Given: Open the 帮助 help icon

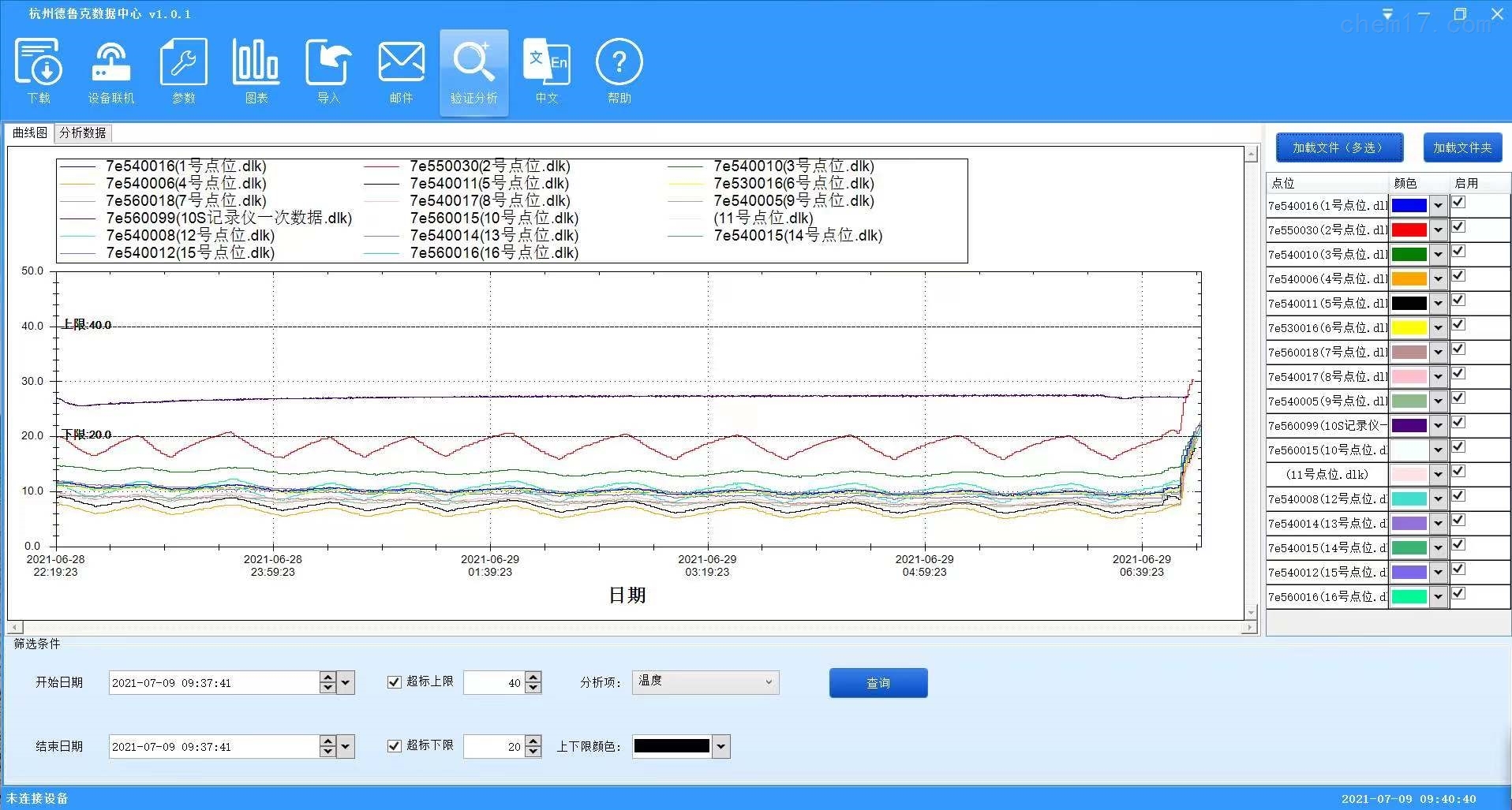Looking at the screenshot, I should tap(619, 71).
